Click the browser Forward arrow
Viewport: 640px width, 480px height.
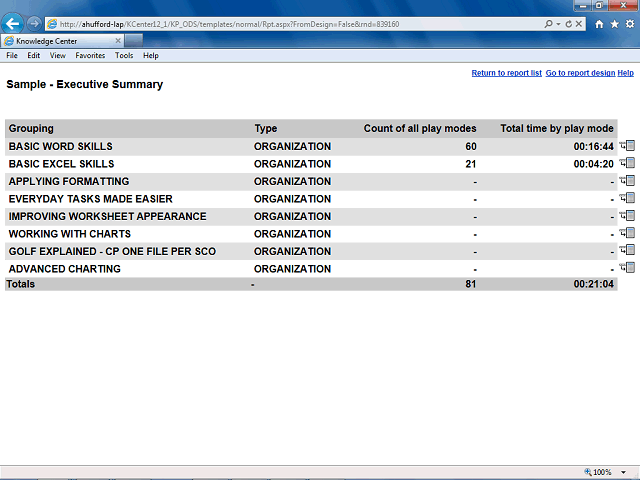point(34,24)
